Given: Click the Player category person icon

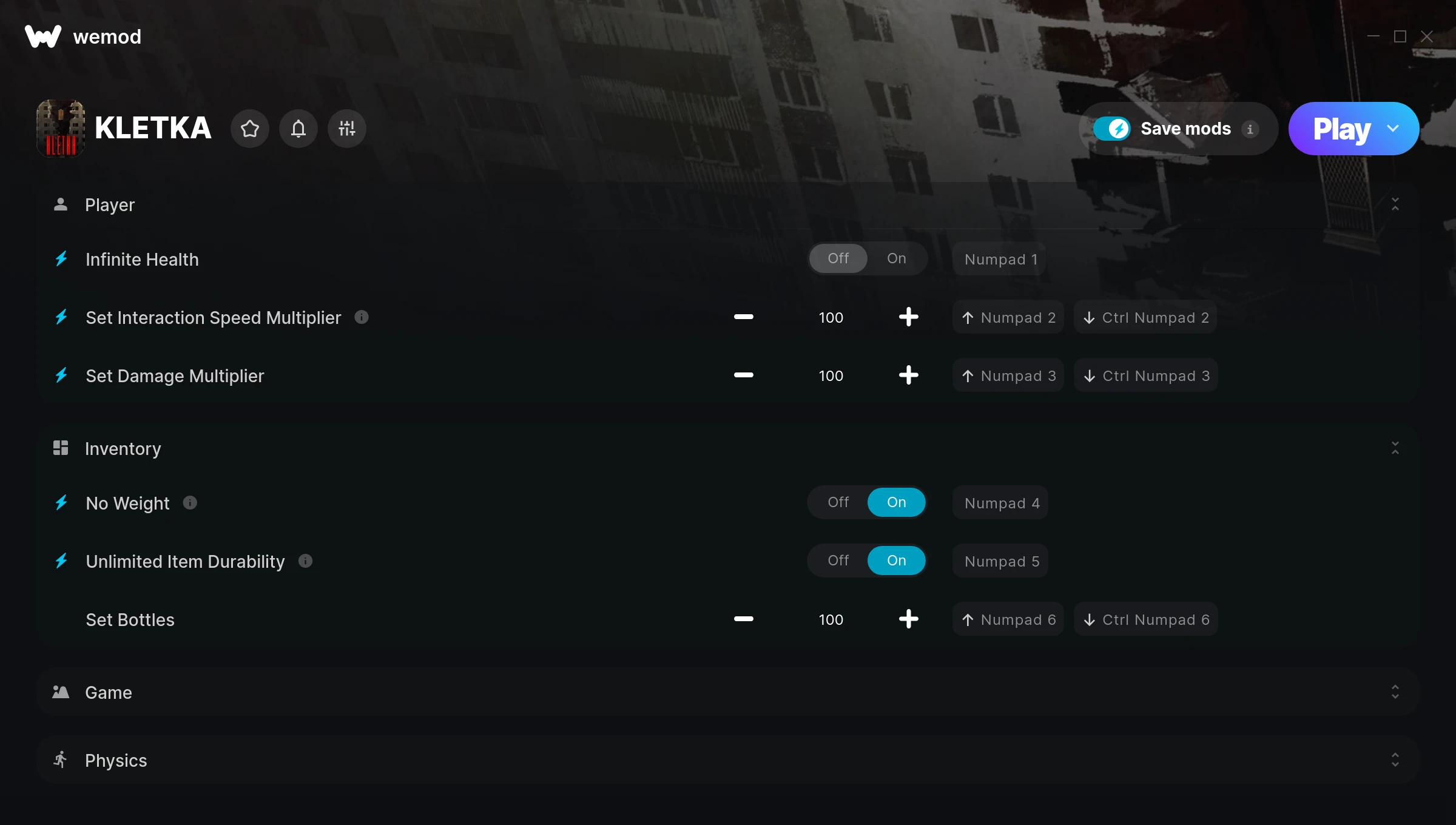Looking at the screenshot, I should [61, 205].
